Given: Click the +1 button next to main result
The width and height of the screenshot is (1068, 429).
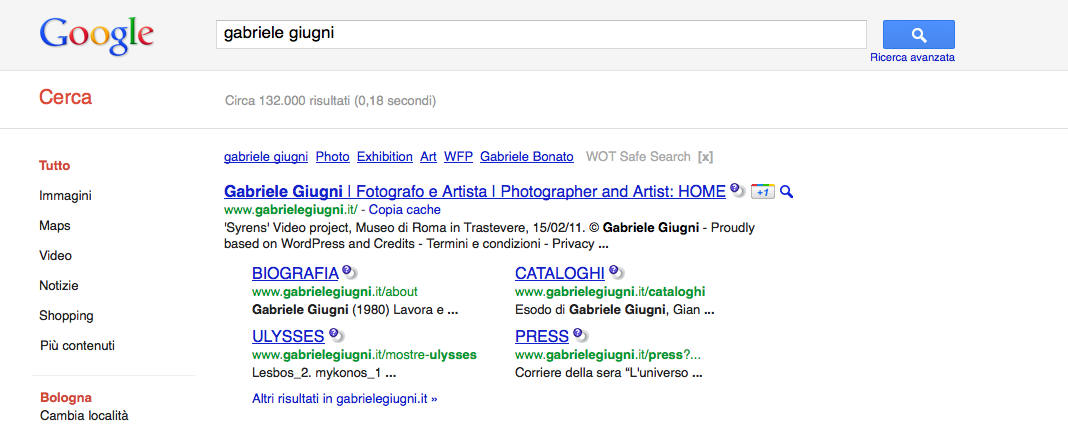Looking at the screenshot, I should [763, 193].
